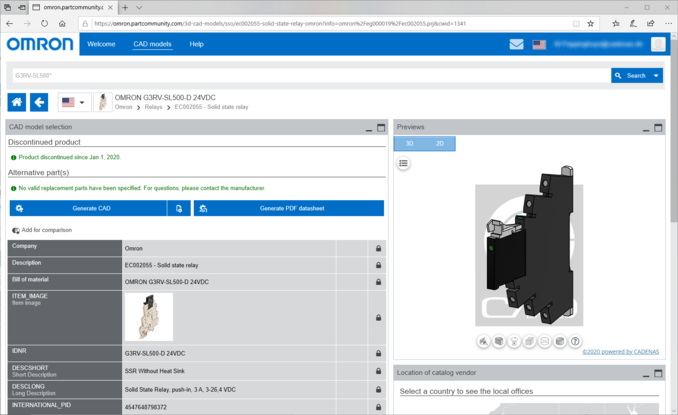678x415 pixels.
Task: Open the mail envelope icon in header
Action: 516,44
